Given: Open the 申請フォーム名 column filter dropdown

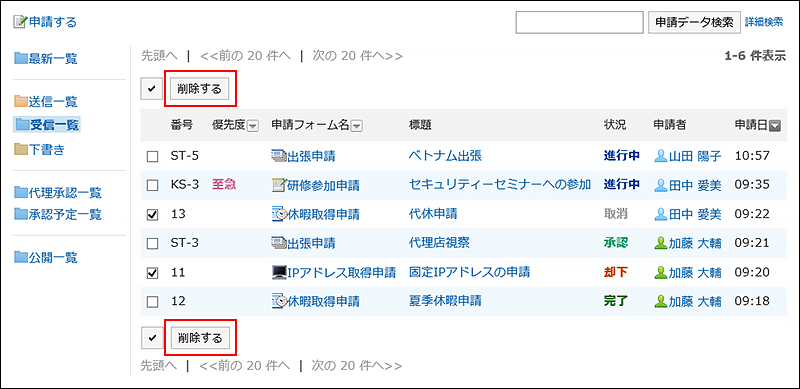Looking at the screenshot, I should click(x=357, y=126).
